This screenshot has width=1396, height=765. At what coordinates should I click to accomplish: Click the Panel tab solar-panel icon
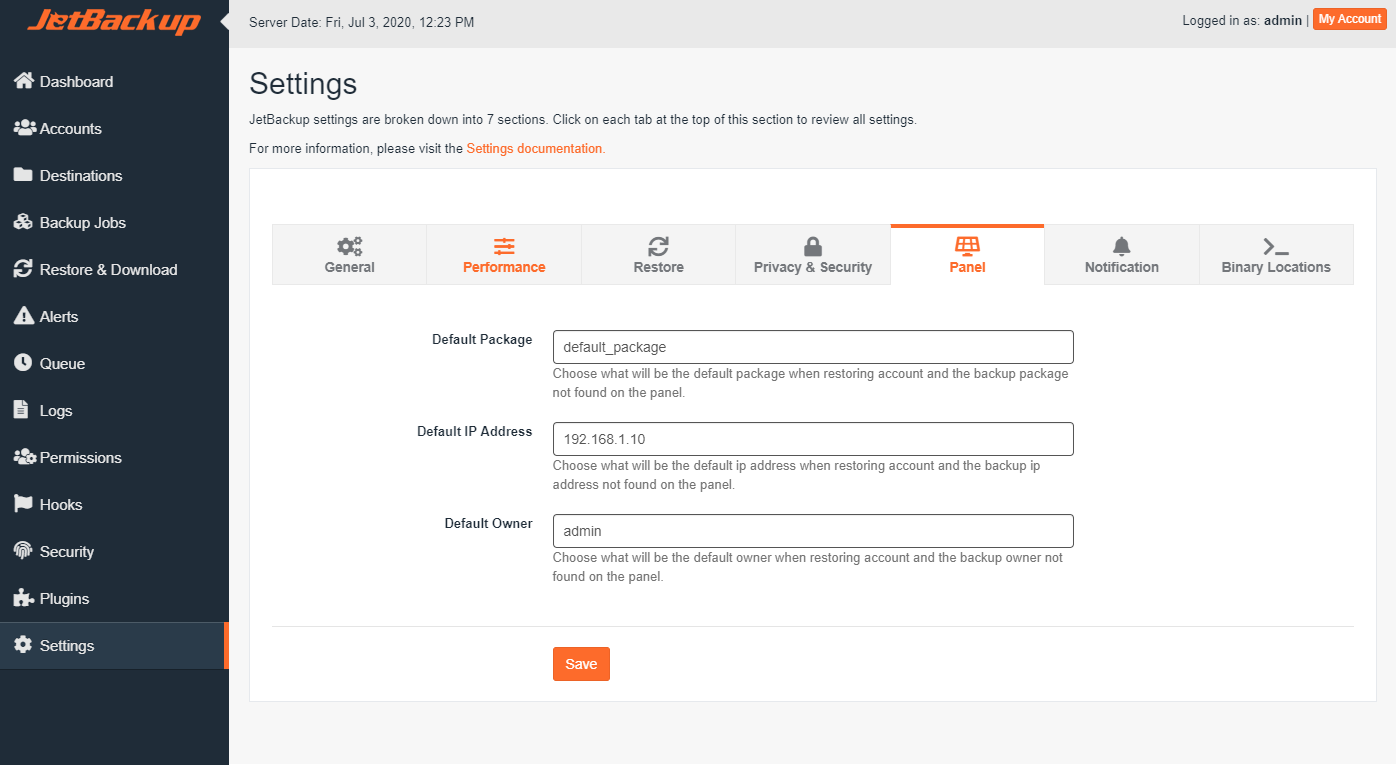(x=967, y=246)
